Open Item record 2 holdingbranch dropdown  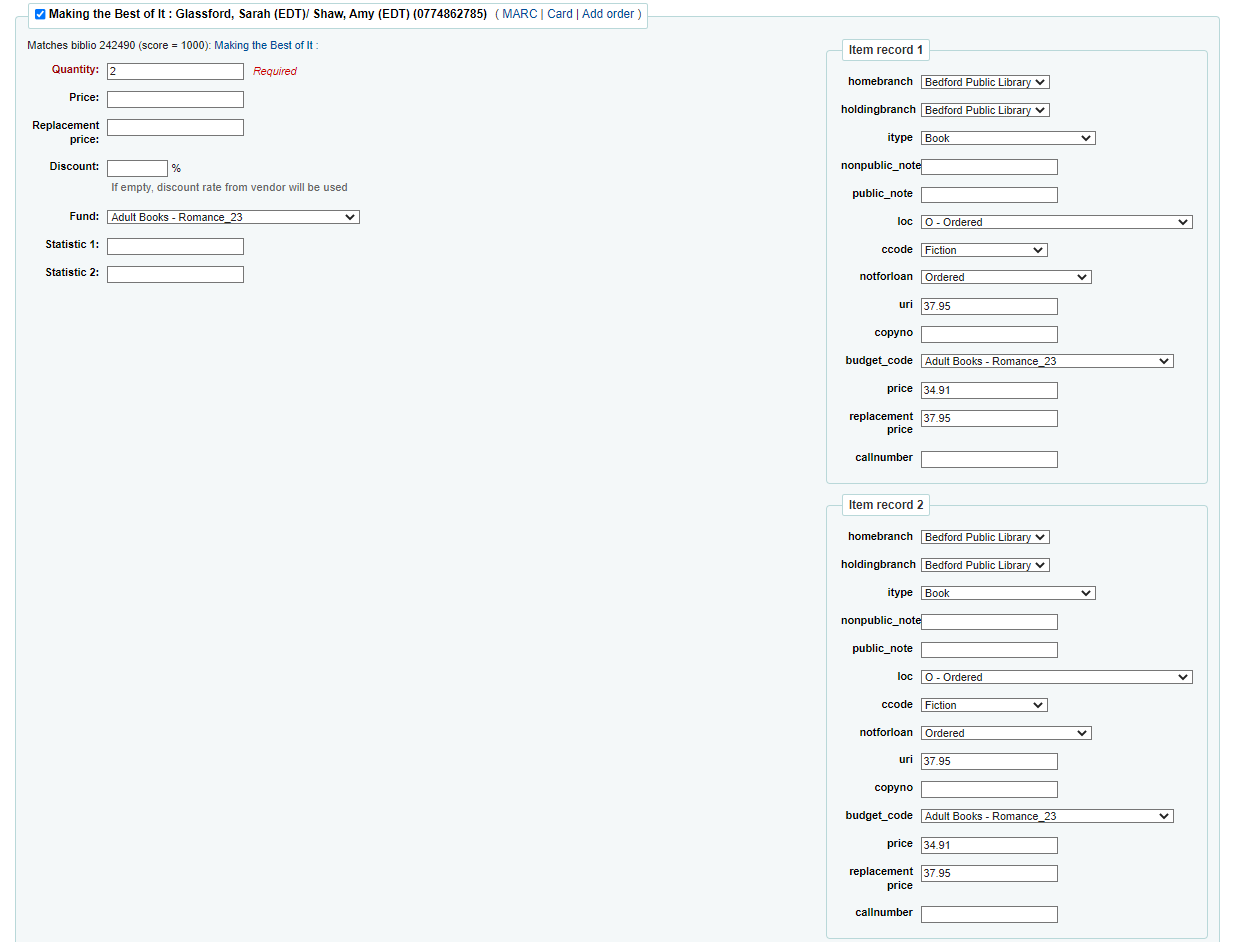click(985, 565)
